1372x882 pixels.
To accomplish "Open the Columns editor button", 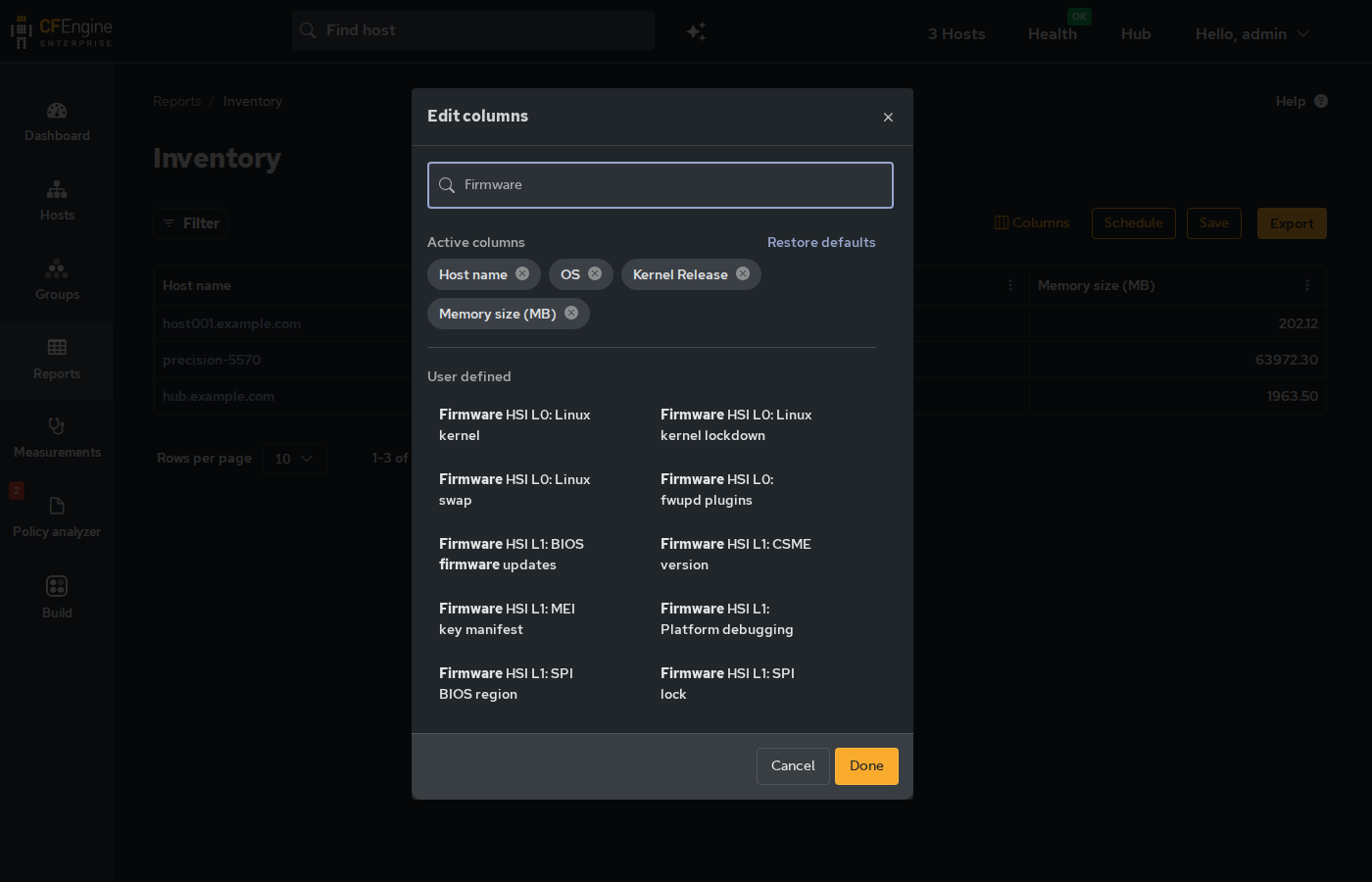I will pyautogui.click(x=1032, y=223).
